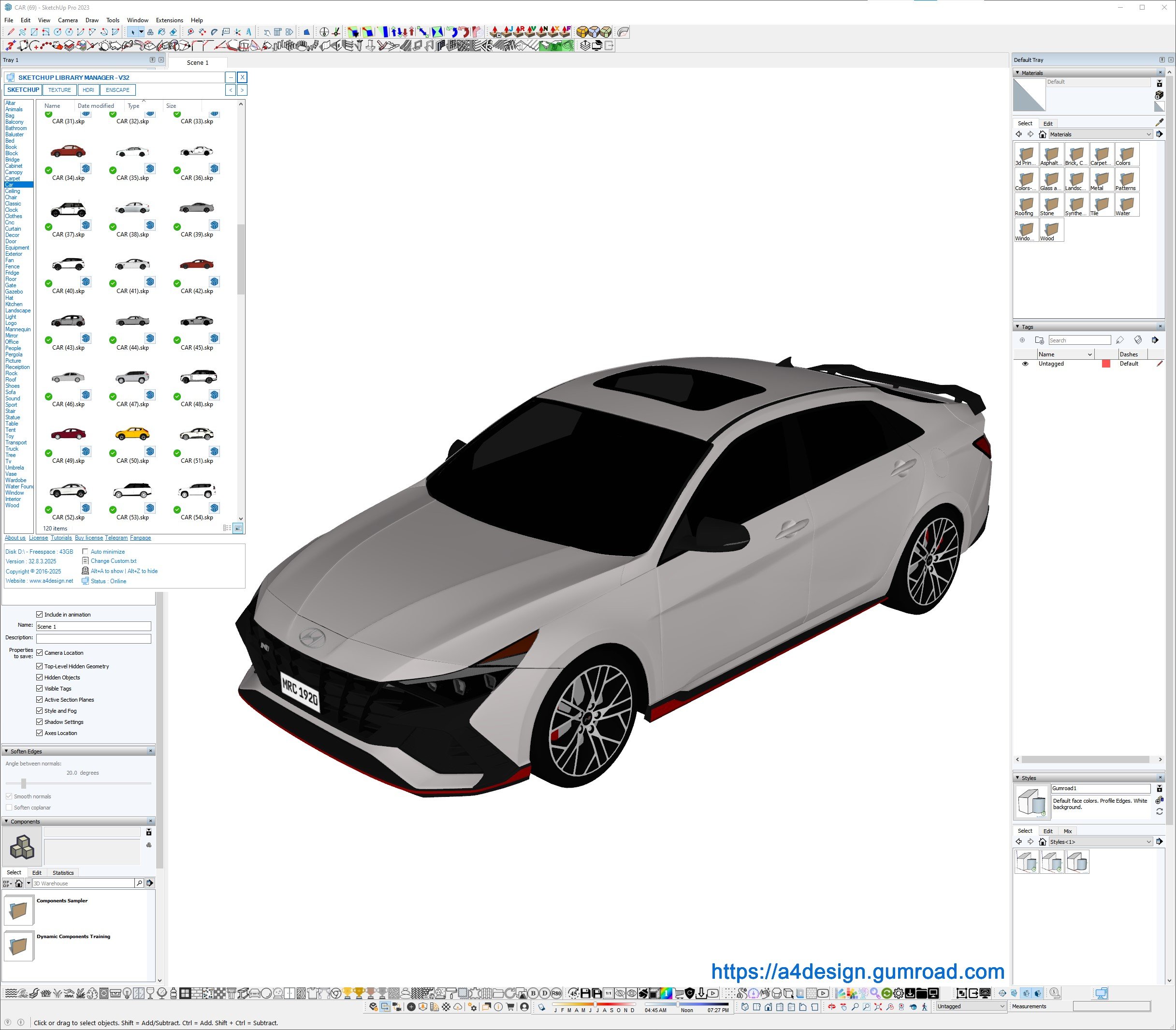
Task: Uncheck Include in animation checkbox
Action: (40, 615)
